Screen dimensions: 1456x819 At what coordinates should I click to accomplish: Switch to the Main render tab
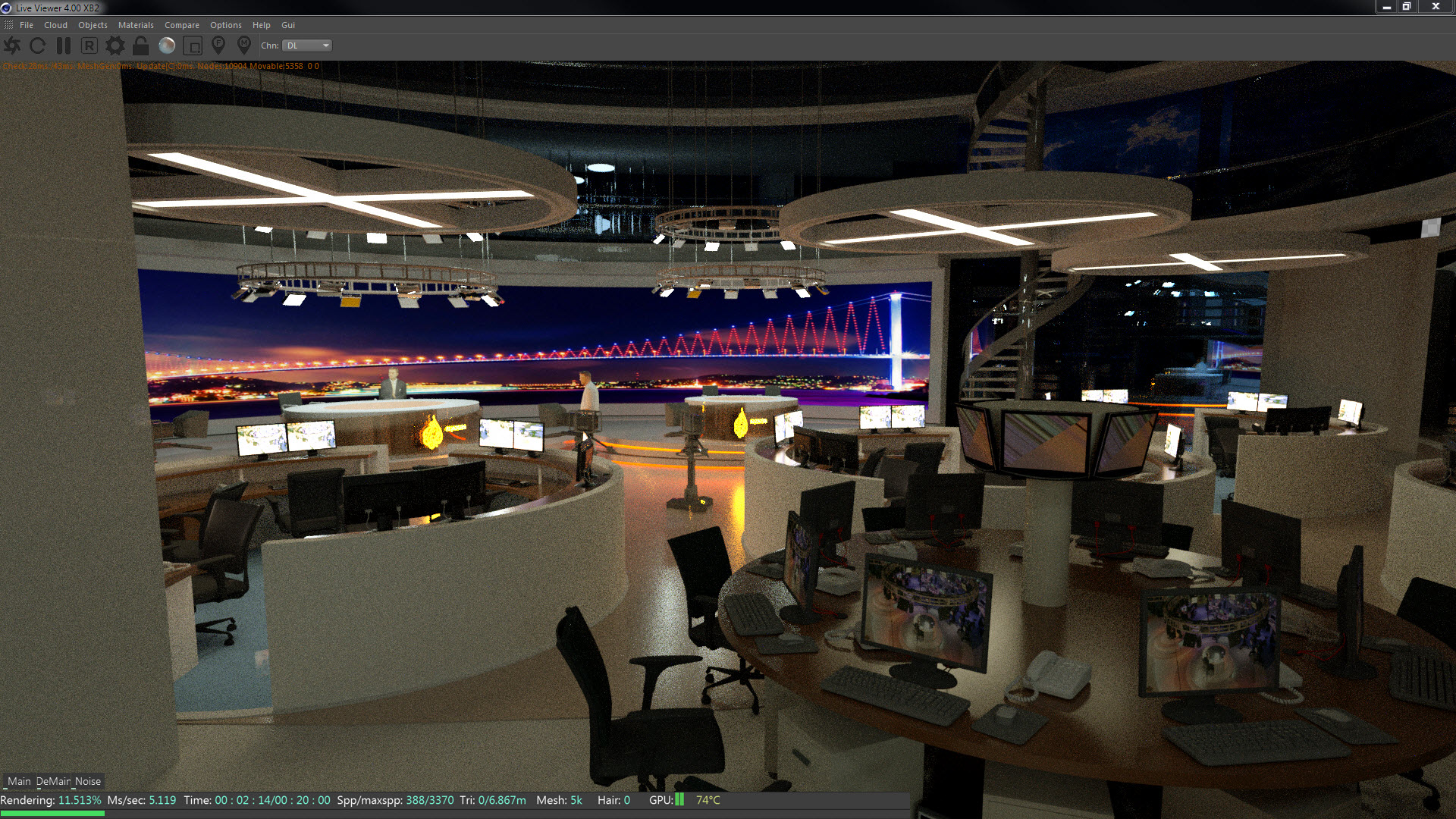pos(19,781)
